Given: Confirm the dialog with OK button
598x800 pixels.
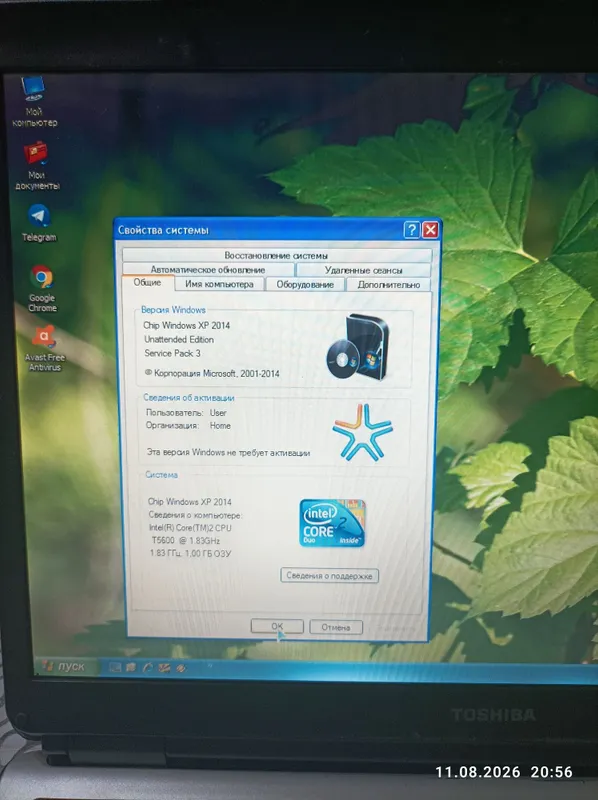Looking at the screenshot, I should (x=277, y=626).
